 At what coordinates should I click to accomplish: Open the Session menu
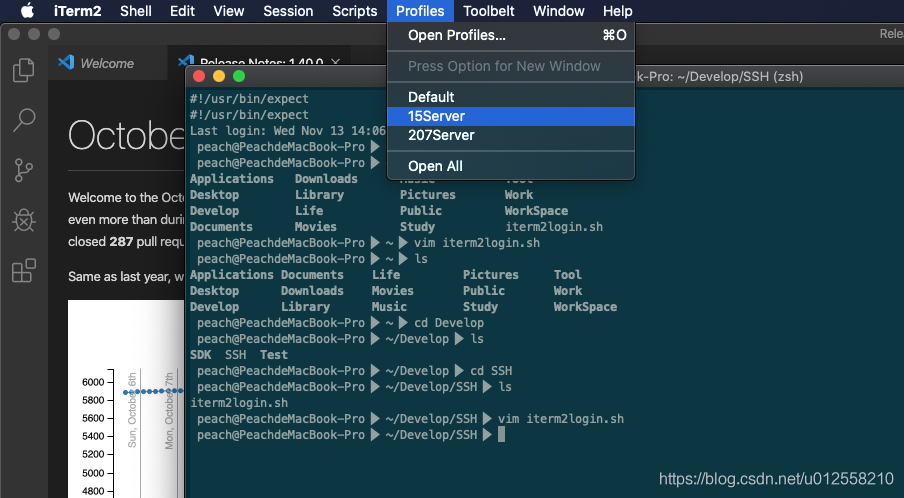point(288,11)
